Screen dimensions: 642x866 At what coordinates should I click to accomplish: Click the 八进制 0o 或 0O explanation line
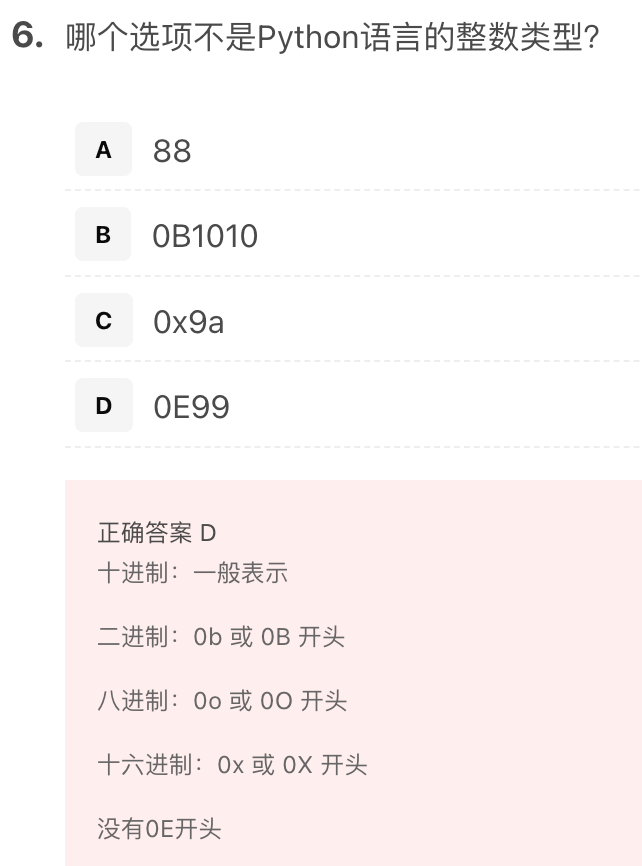pos(222,701)
